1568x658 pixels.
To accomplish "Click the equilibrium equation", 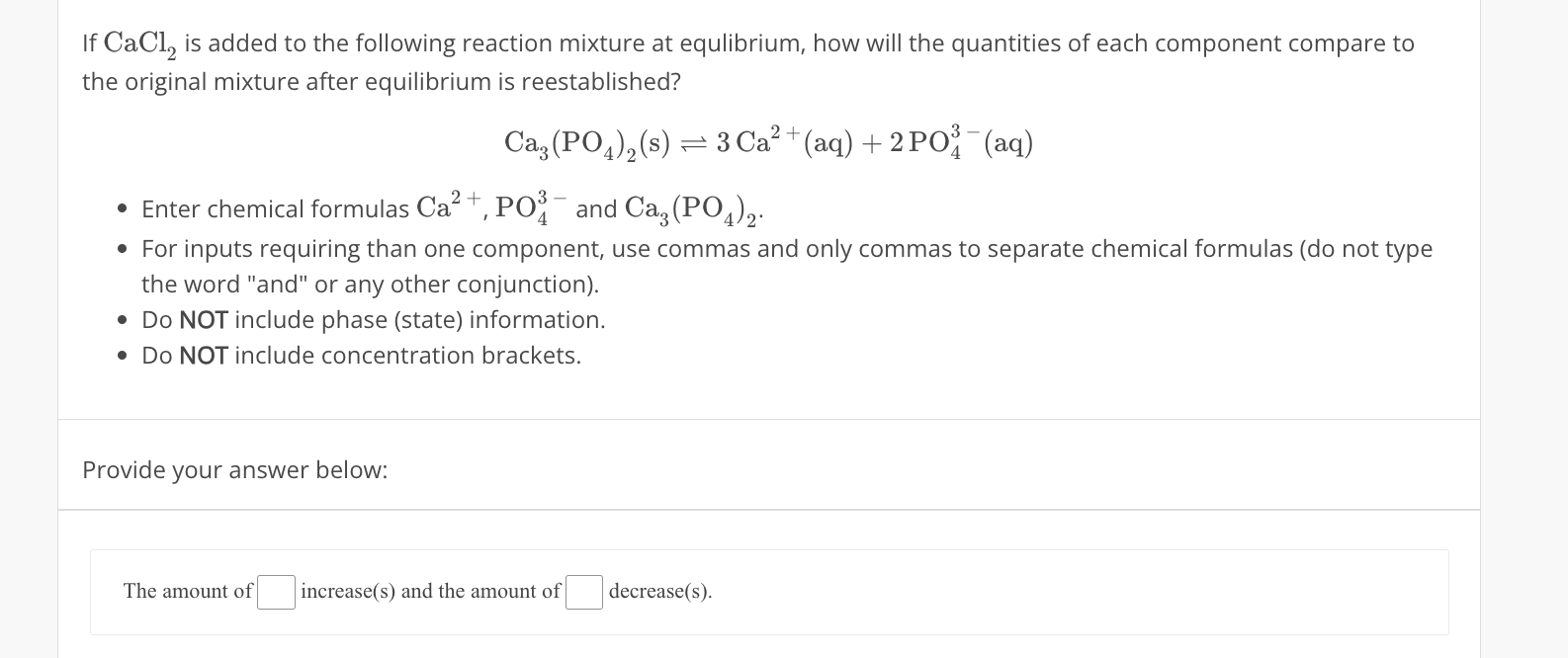I will pyautogui.click(x=768, y=142).
